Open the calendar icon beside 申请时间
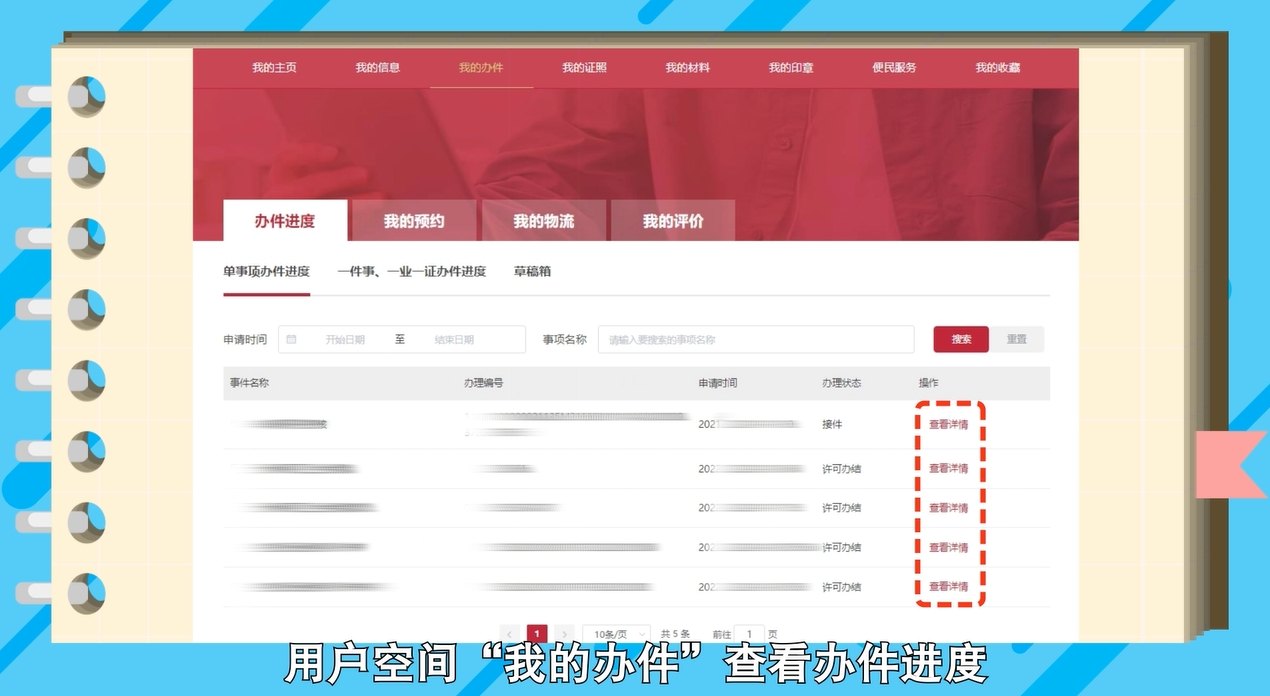The height and width of the screenshot is (696, 1270). click(x=290, y=339)
